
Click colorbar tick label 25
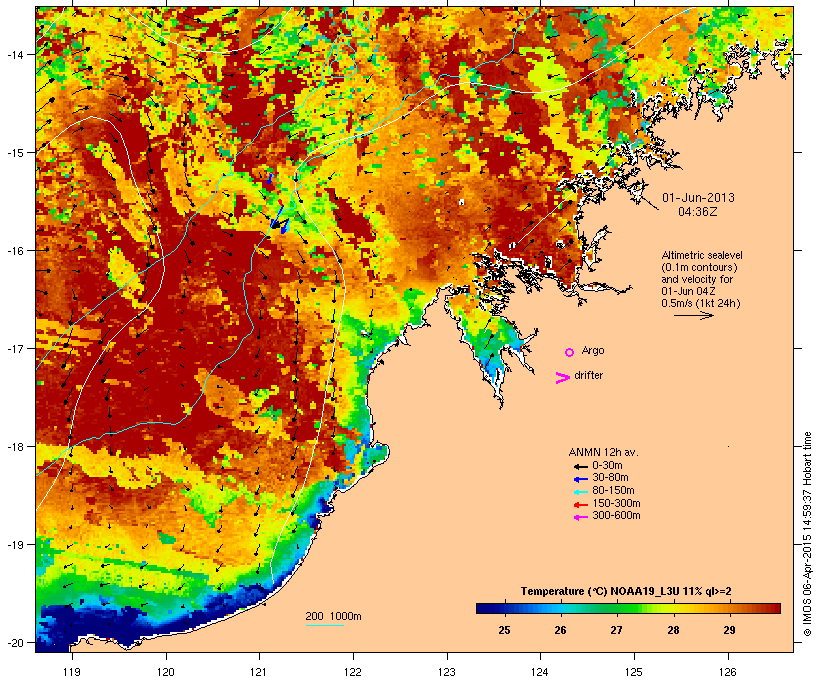pos(504,630)
